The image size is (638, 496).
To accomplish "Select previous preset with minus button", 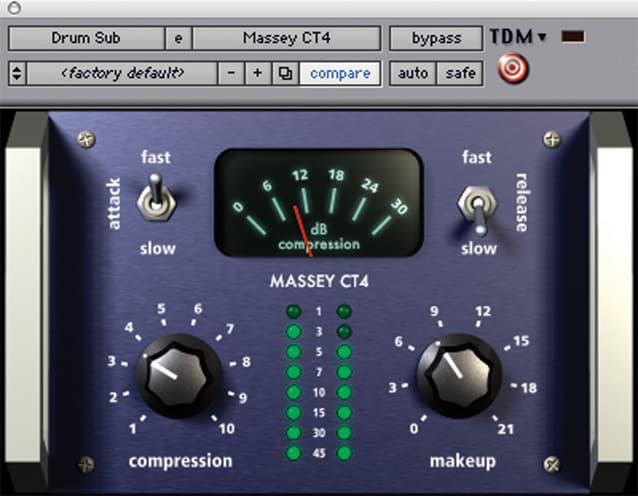I will pos(231,74).
